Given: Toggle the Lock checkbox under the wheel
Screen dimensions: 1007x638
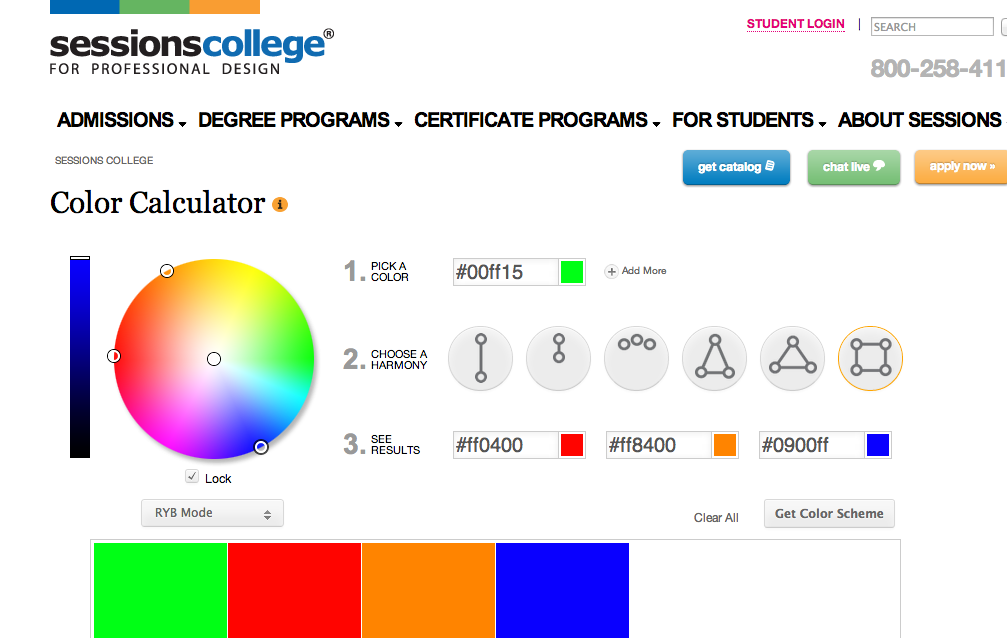Looking at the screenshot, I should 192,477.
